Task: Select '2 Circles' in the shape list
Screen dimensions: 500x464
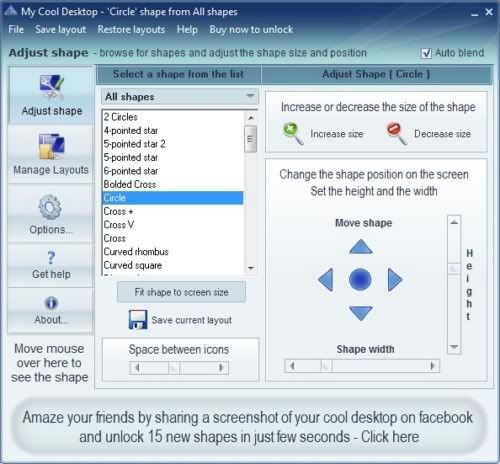Action: coord(173,117)
